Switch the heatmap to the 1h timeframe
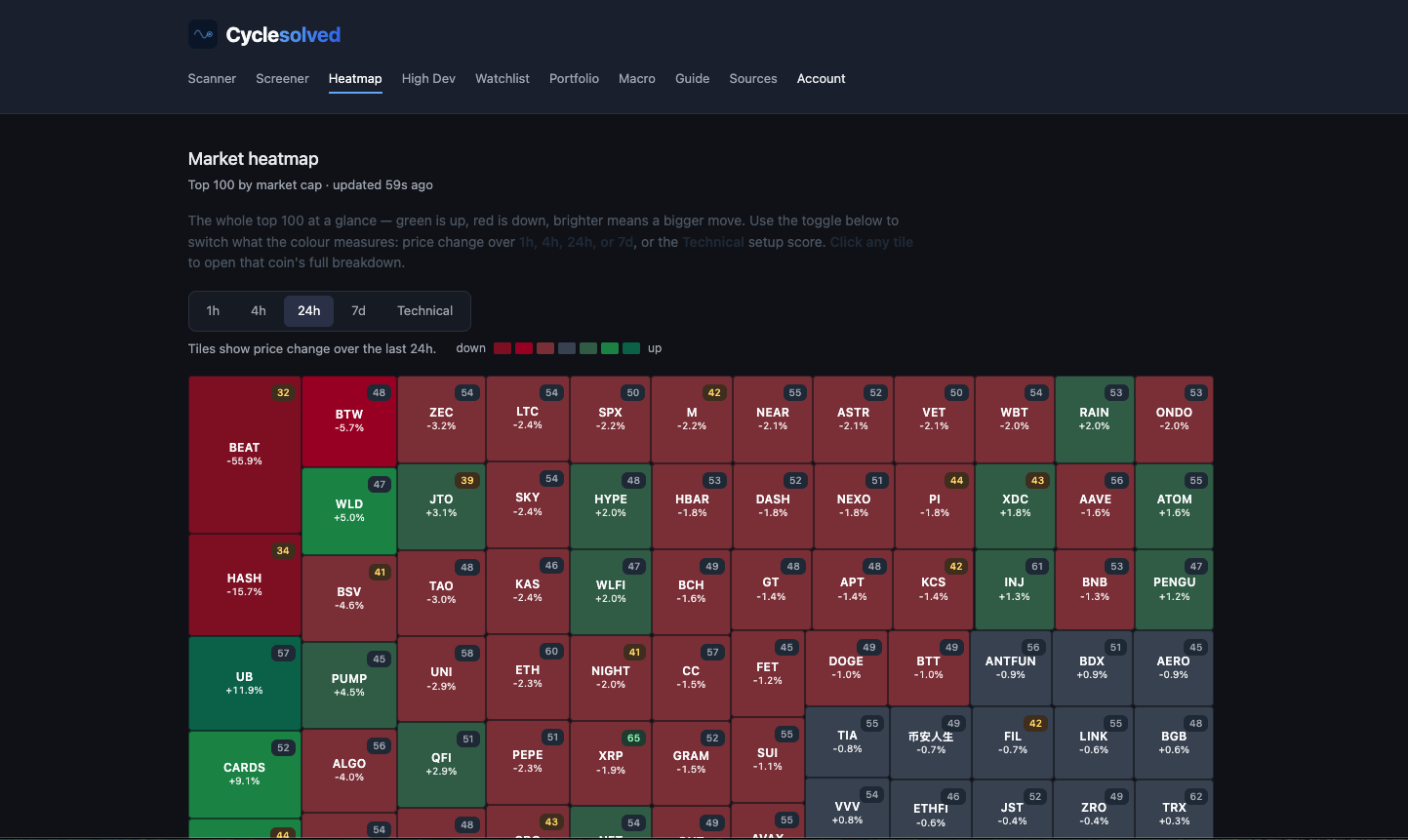 213,310
